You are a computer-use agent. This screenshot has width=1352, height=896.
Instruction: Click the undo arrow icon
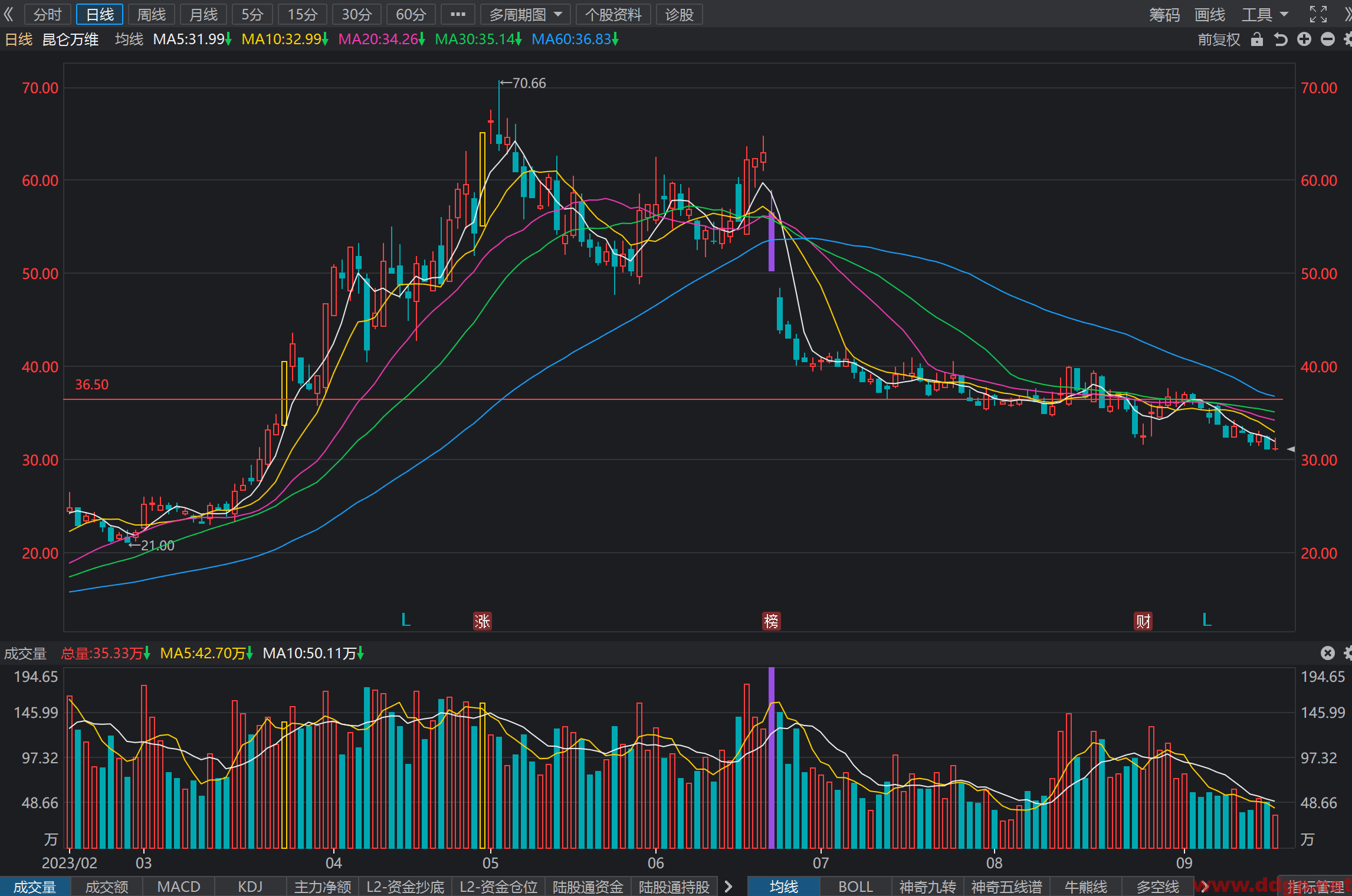(x=1281, y=40)
